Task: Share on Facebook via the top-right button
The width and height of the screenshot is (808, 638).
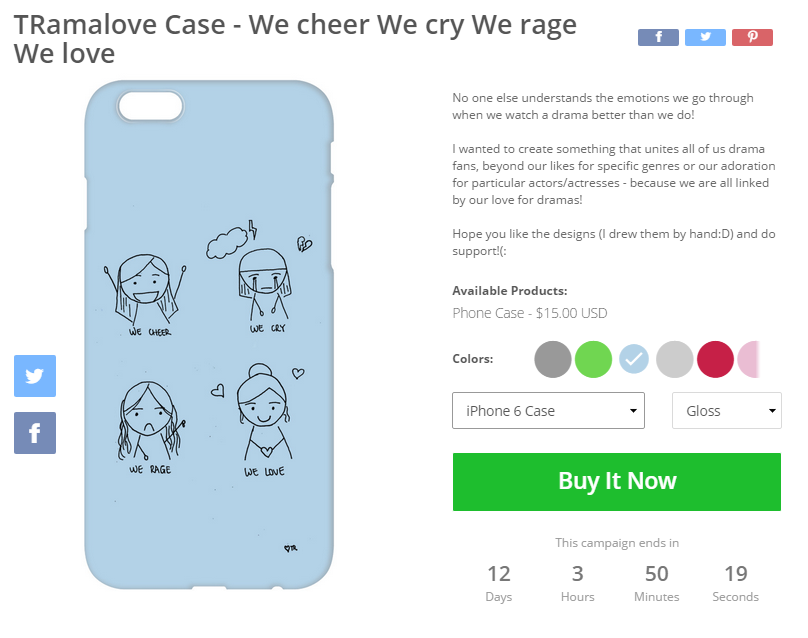Action: [x=658, y=37]
